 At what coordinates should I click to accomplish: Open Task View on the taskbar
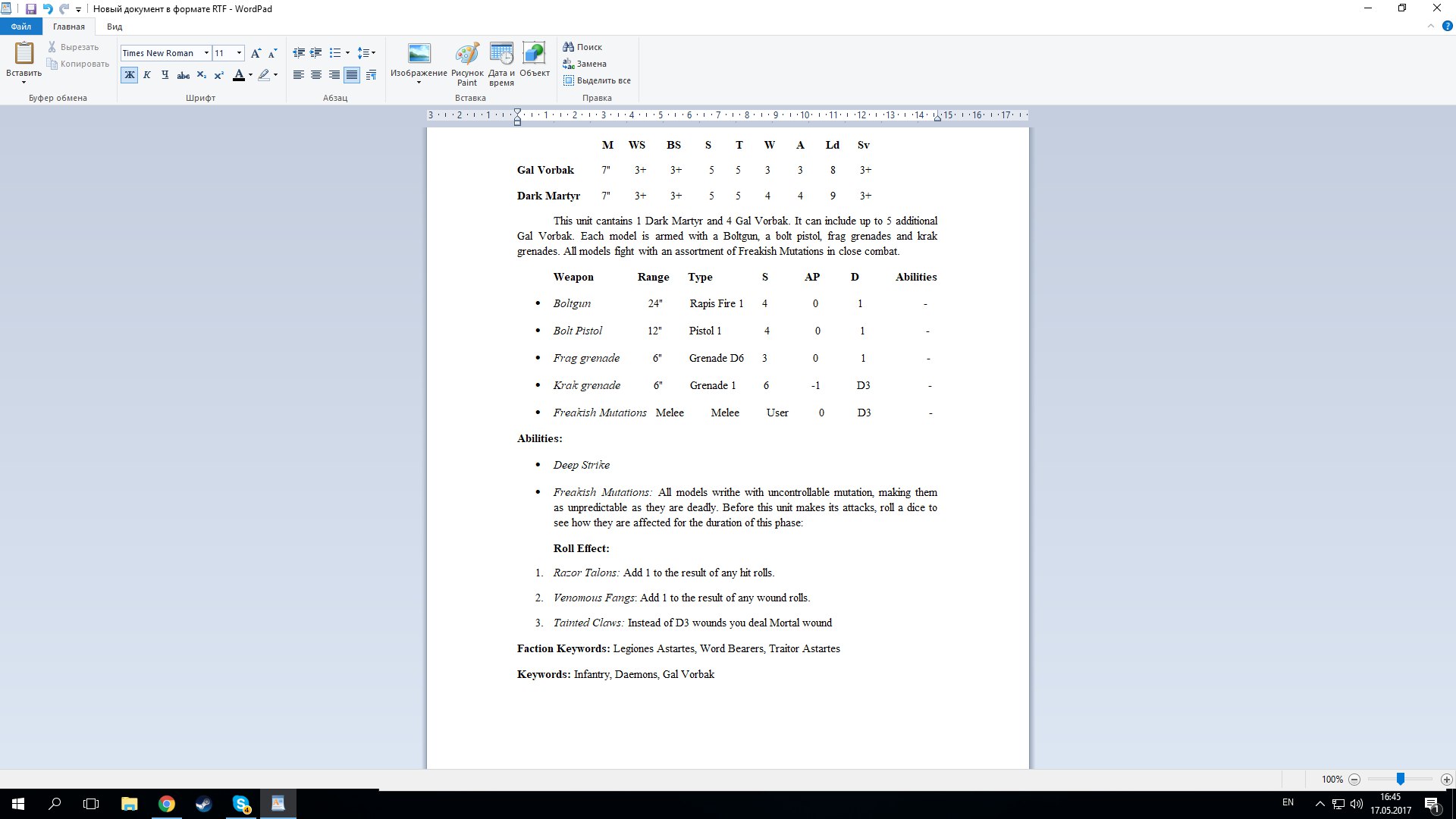(x=91, y=804)
